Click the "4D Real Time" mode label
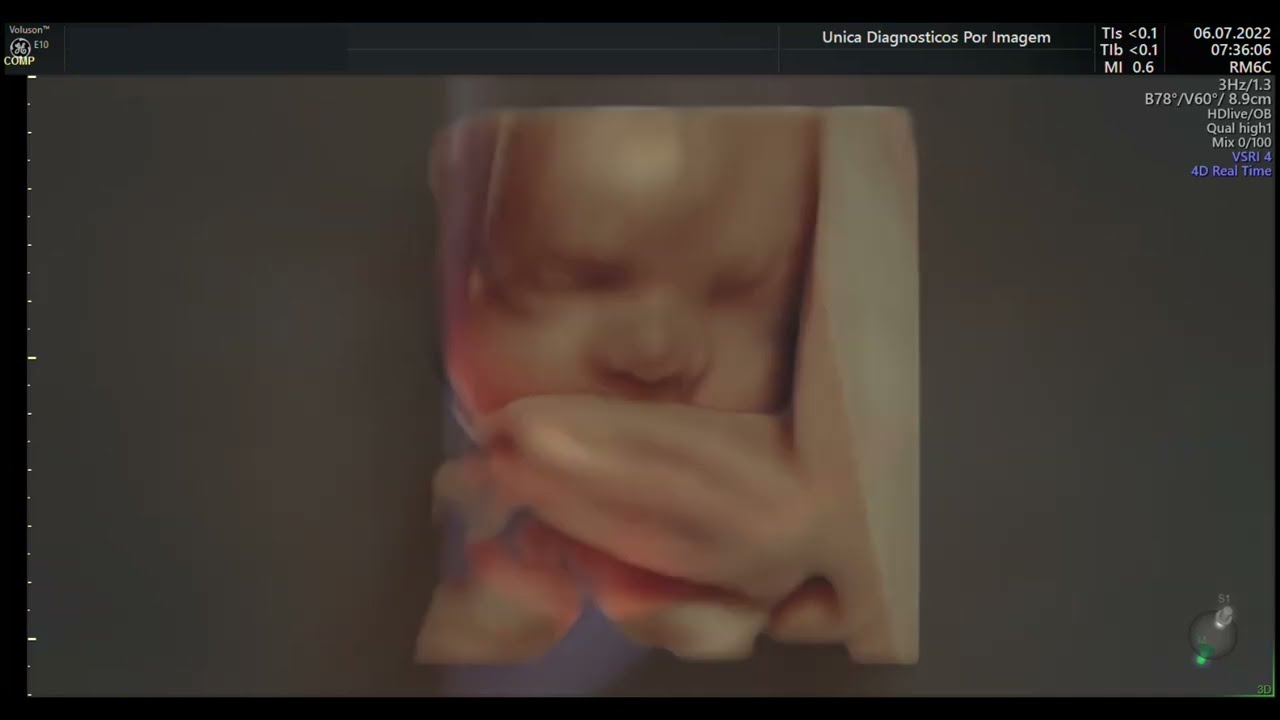This screenshot has width=1280, height=720. coord(1231,171)
